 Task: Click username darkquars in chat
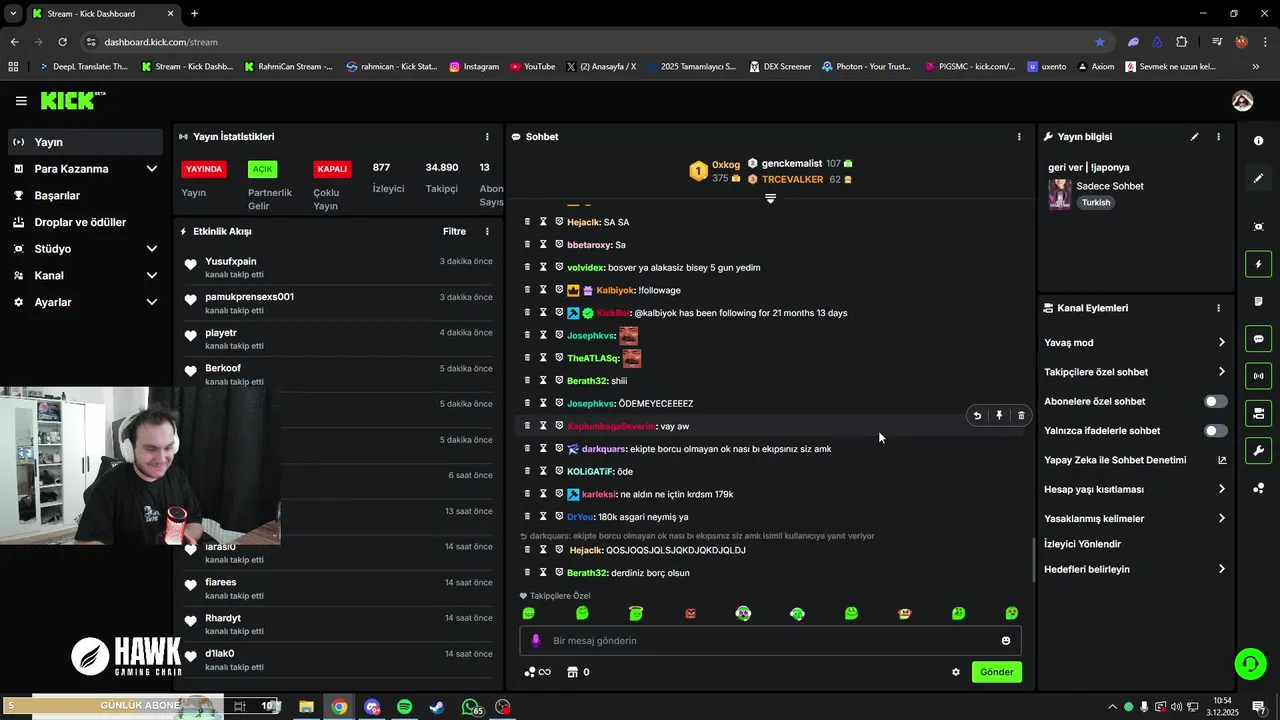pos(603,449)
